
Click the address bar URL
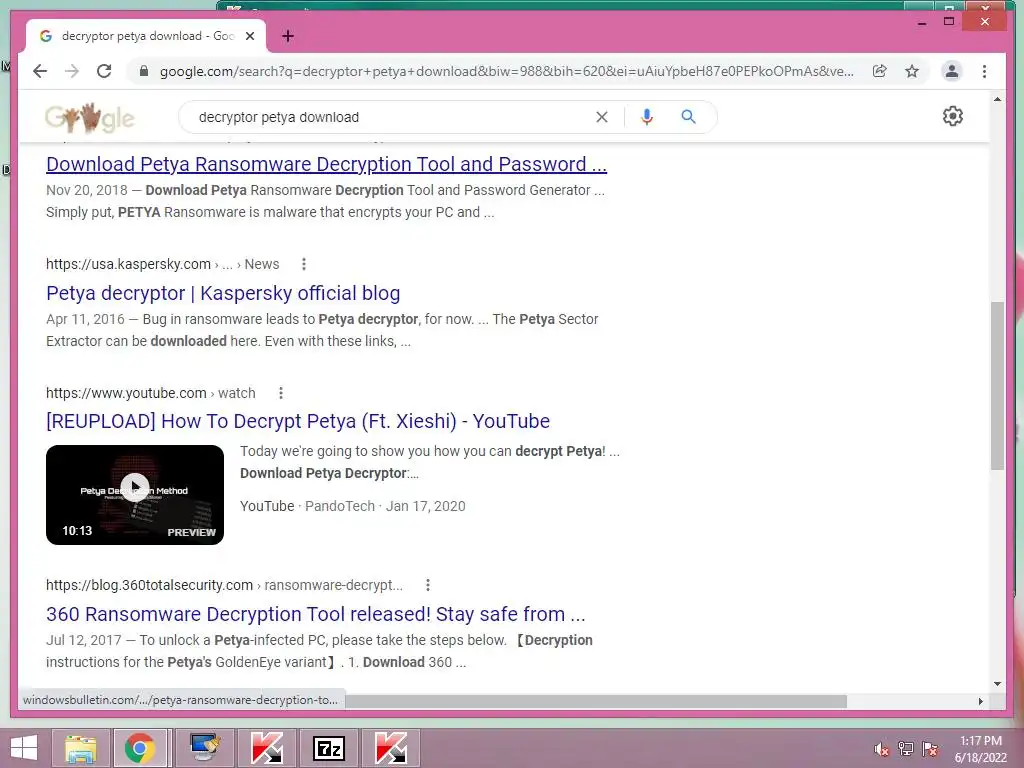507,71
